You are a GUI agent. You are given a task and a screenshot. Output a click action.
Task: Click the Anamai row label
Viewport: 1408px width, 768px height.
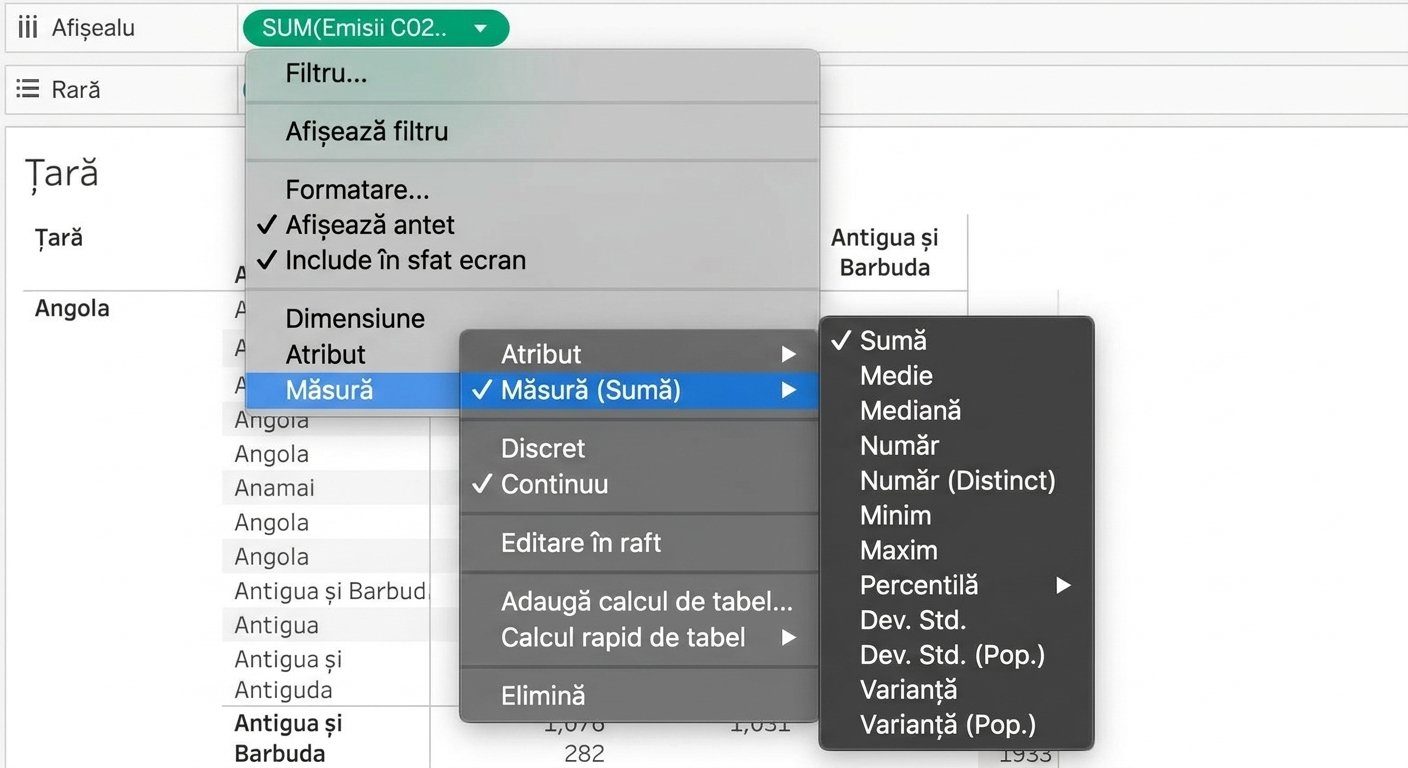(274, 488)
